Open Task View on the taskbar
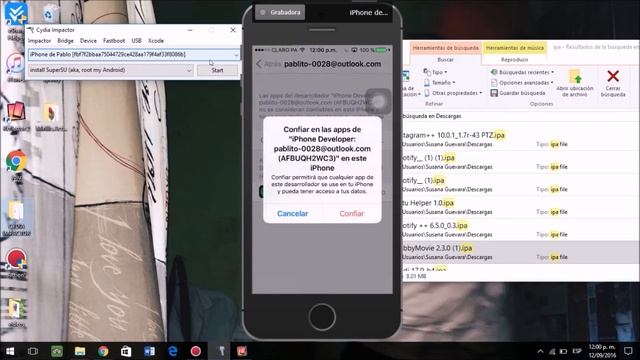 pyautogui.click(x=33, y=351)
